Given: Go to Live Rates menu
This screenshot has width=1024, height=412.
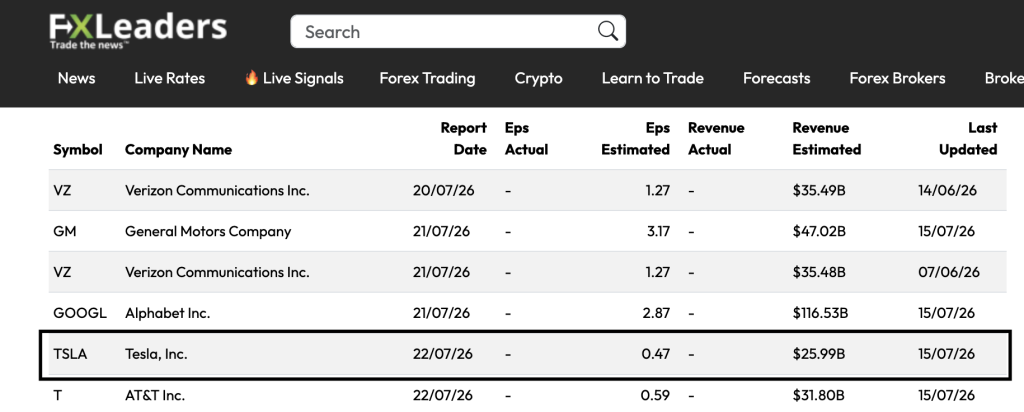Looking at the screenshot, I should click(x=170, y=78).
